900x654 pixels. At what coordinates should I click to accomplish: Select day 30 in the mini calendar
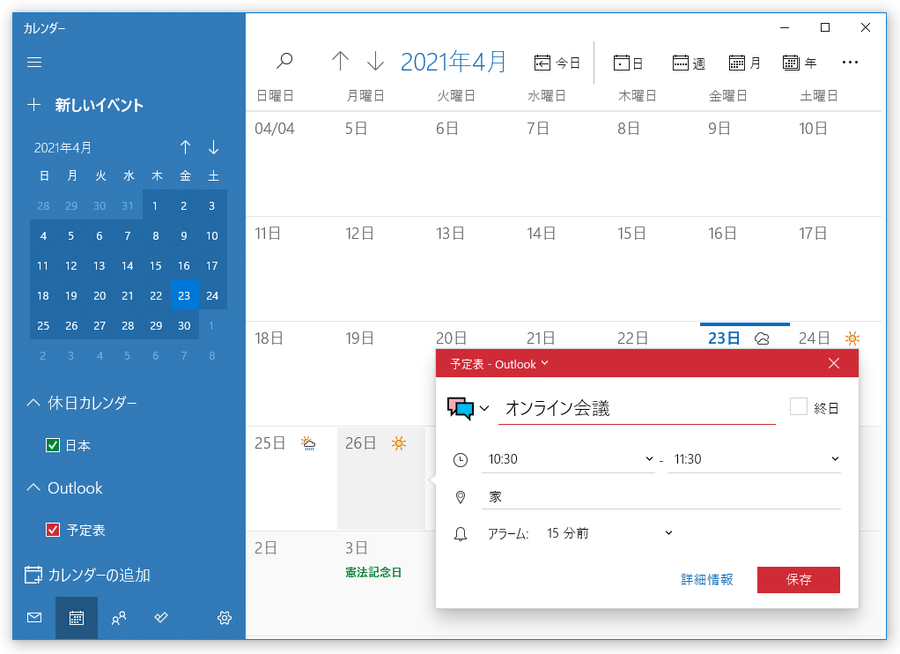[184, 326]
